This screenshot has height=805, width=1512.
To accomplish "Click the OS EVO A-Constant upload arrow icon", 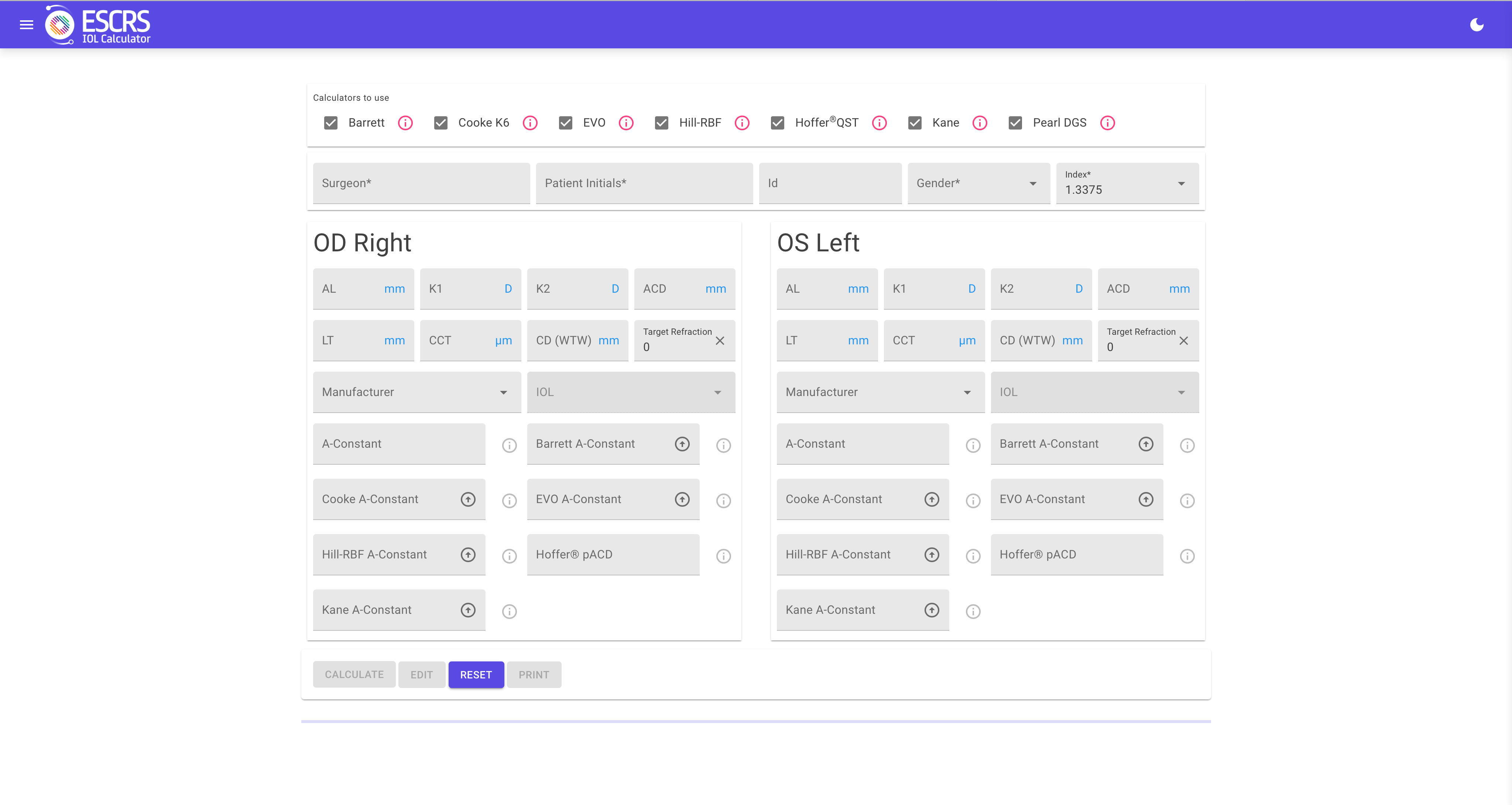I will pos(1145,499).
